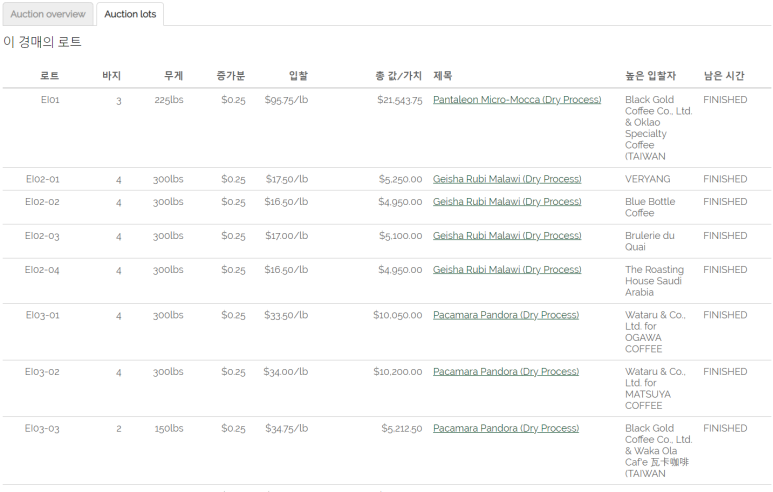773x492 pixels.
Task: Click high bidder Blue Bottle Coffee
Action: tap(650, 207)
